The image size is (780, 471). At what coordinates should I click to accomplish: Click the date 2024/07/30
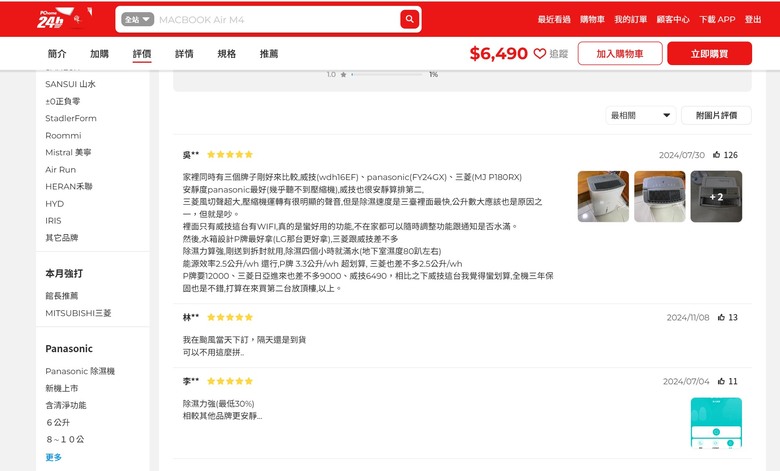pos(682,155)
